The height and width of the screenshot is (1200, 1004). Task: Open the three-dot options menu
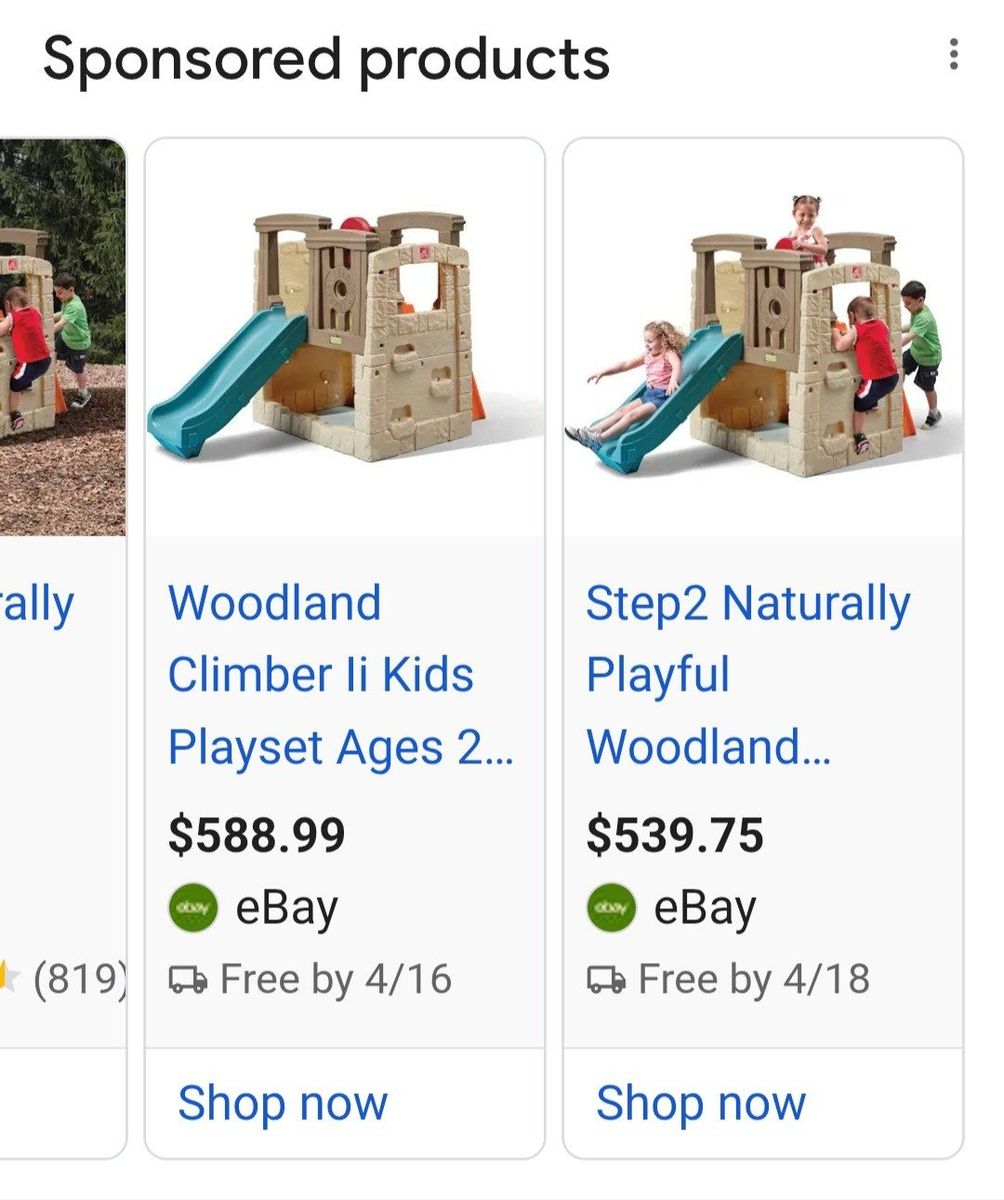953,55
